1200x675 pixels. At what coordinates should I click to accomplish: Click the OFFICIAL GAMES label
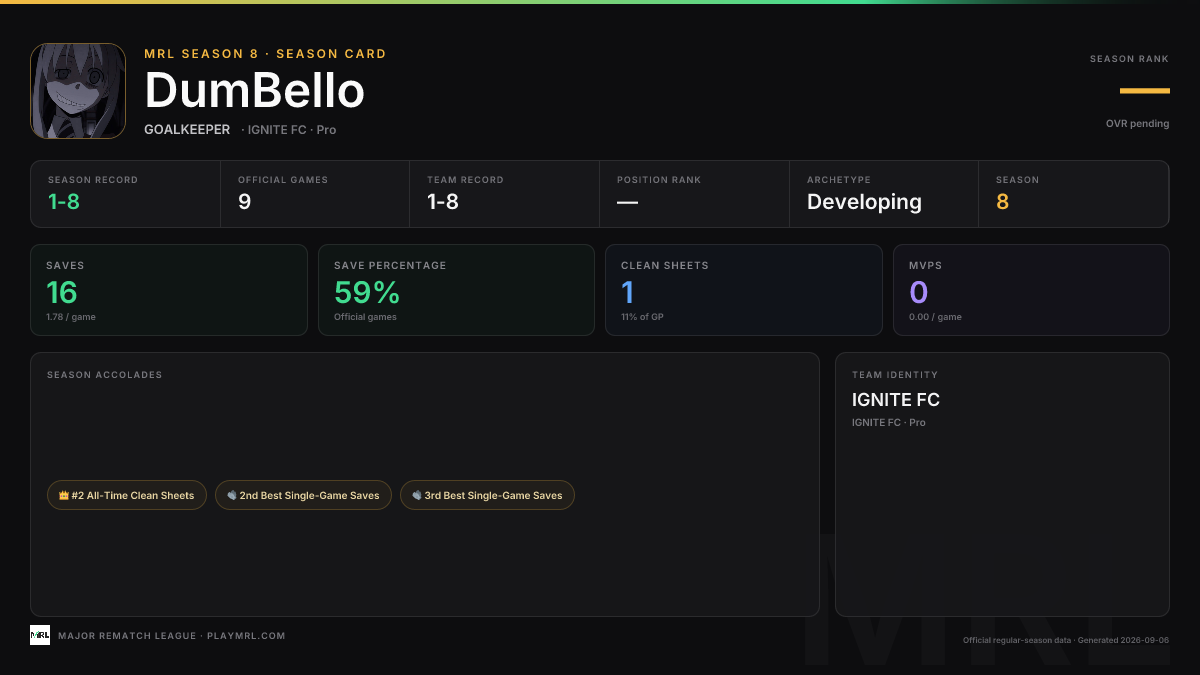(x=283, y=180)
